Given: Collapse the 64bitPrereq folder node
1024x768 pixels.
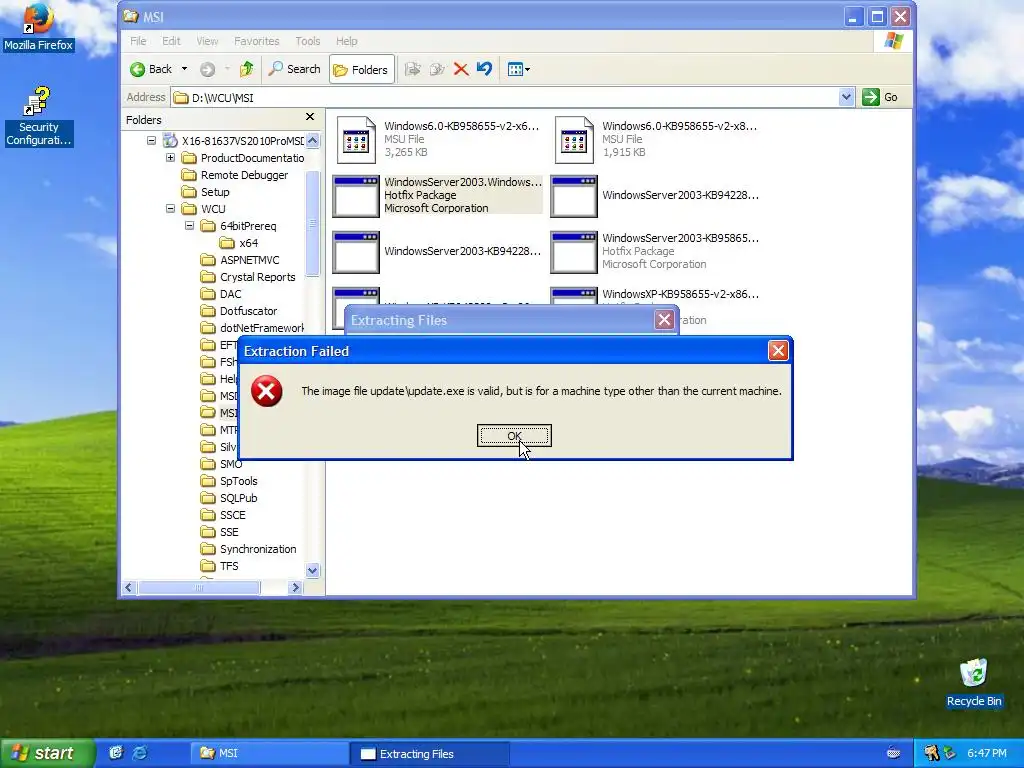Looking at the screenshot, I should pos(189,225).
